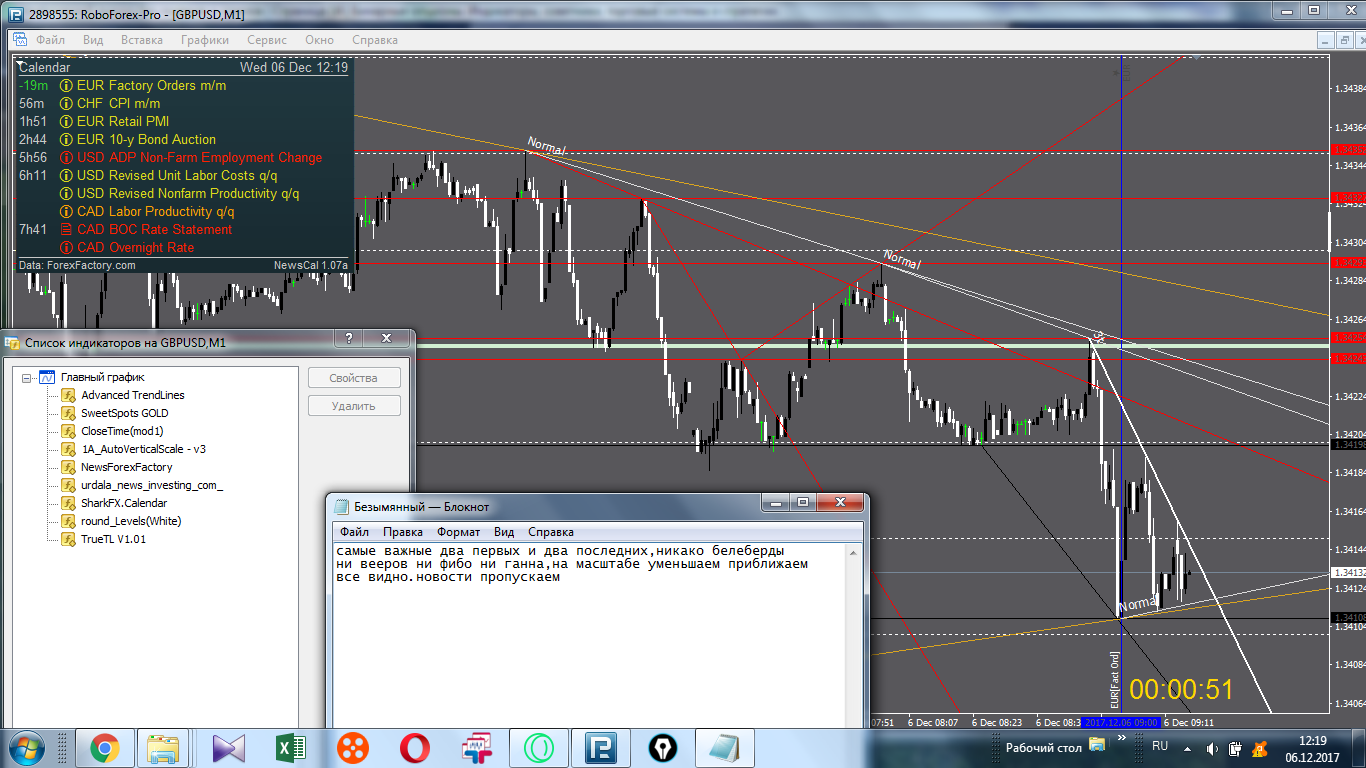
Task: Click the black pen-nib taskbar icon
Action: tap(662, 747)
